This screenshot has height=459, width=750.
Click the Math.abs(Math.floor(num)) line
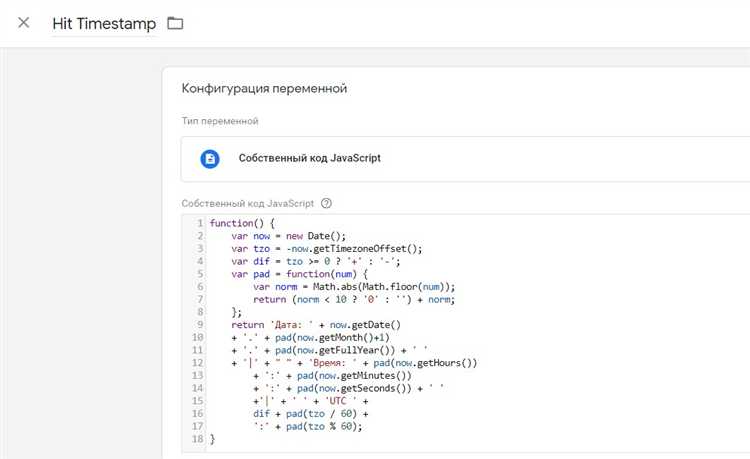(354, 286)
